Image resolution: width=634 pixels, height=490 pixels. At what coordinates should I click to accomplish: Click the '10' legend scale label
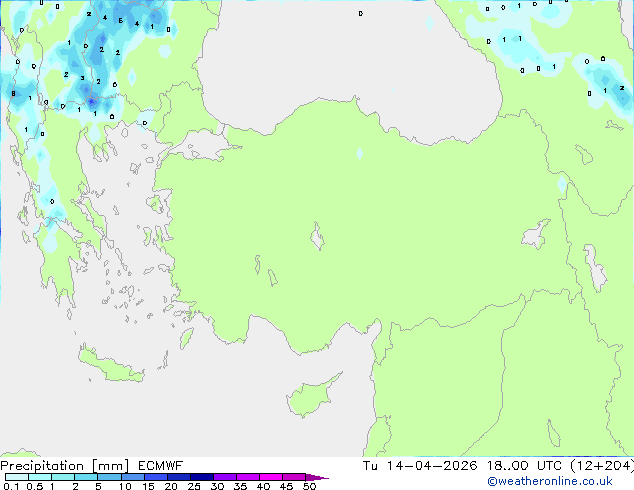coord(125,486)
